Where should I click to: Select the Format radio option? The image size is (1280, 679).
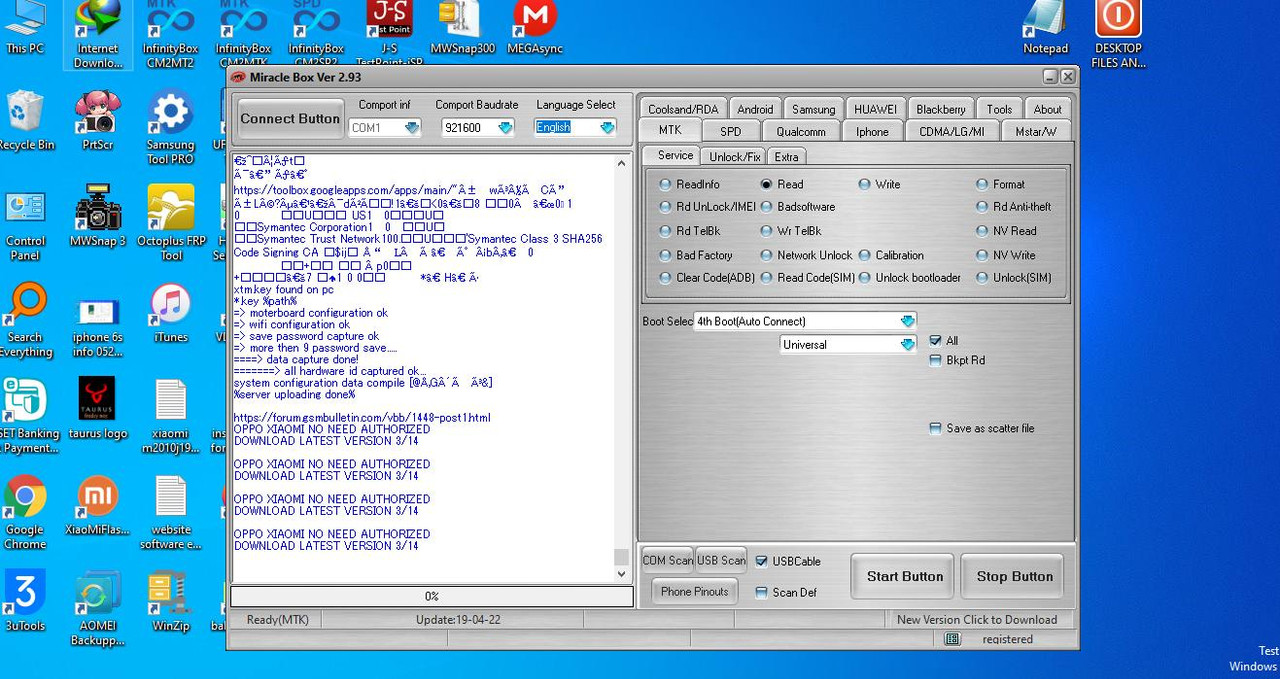[1001, 184]
